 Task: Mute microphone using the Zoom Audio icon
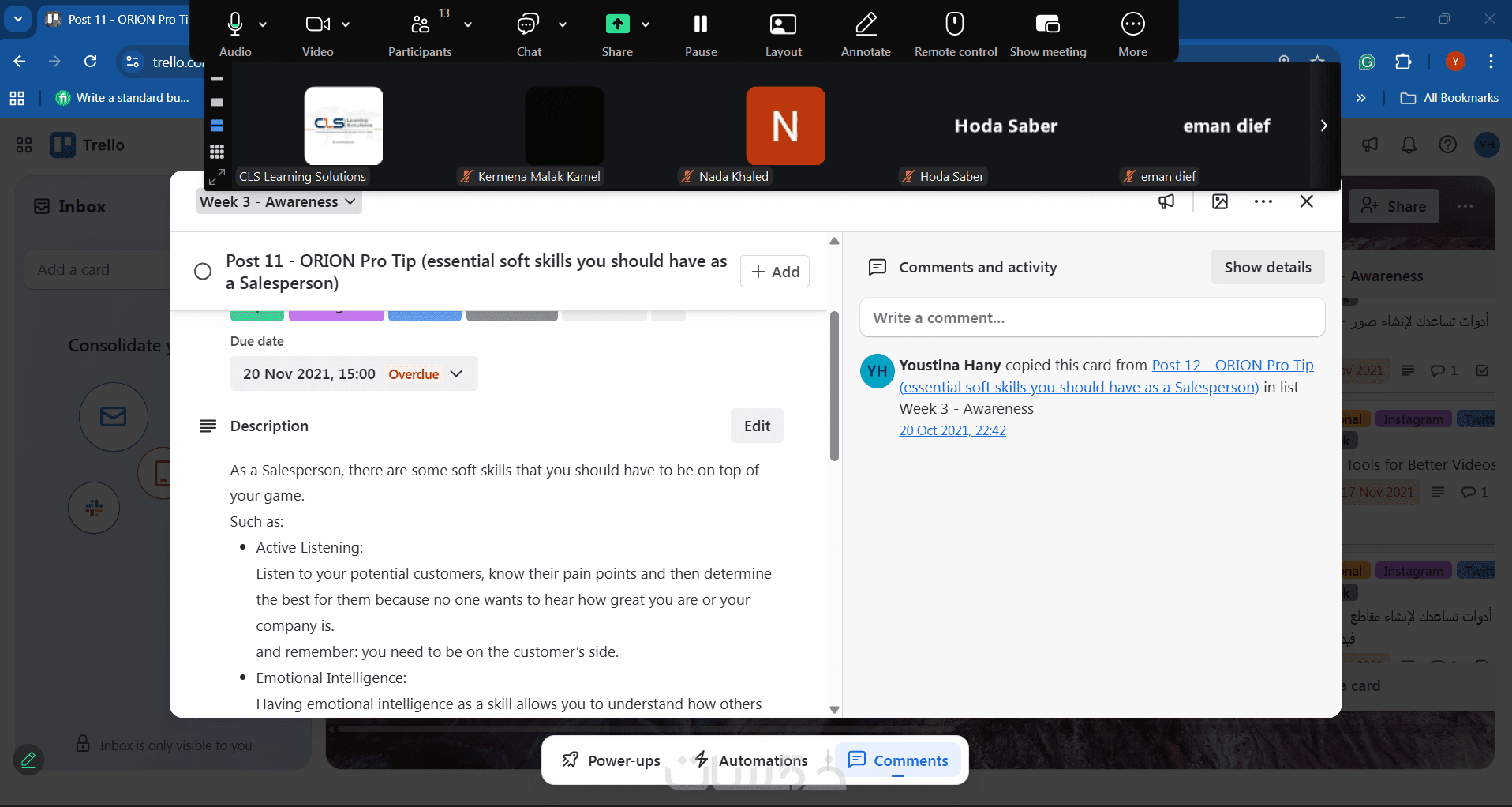pos(234,24)
